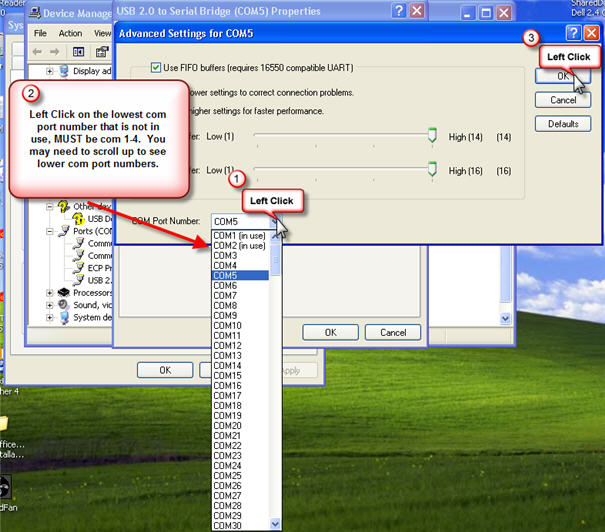Toggle Use FIFO buffers checkbox

156,68
